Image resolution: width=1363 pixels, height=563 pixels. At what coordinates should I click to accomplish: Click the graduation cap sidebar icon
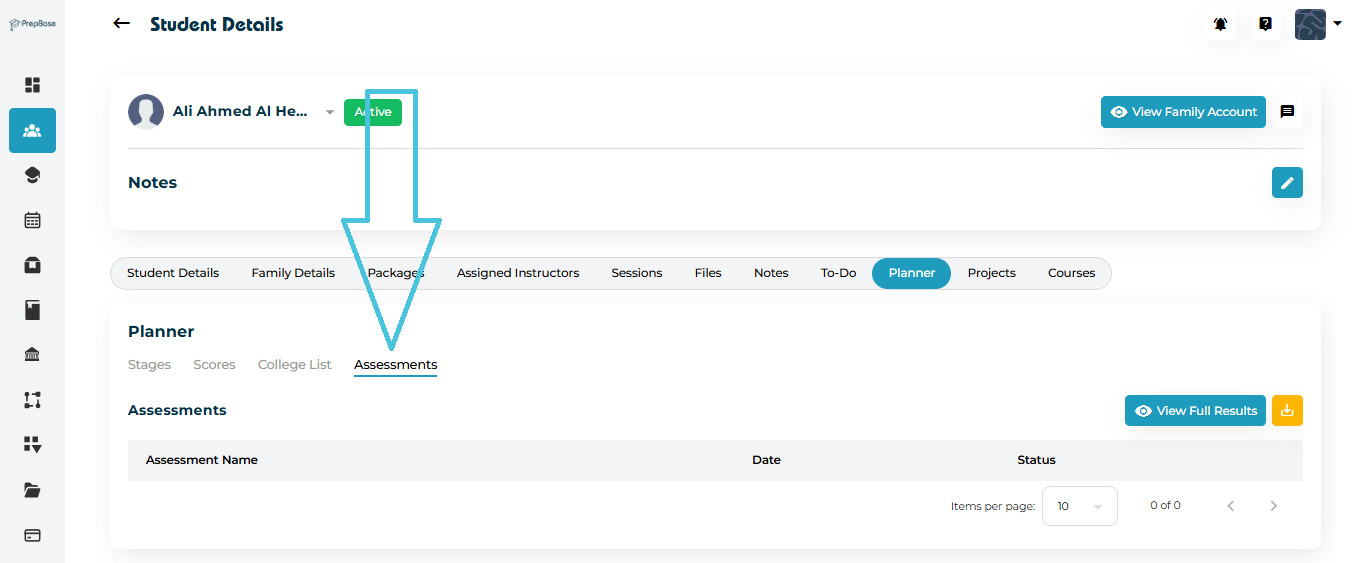pyautogui.click(x=32, y=175)
